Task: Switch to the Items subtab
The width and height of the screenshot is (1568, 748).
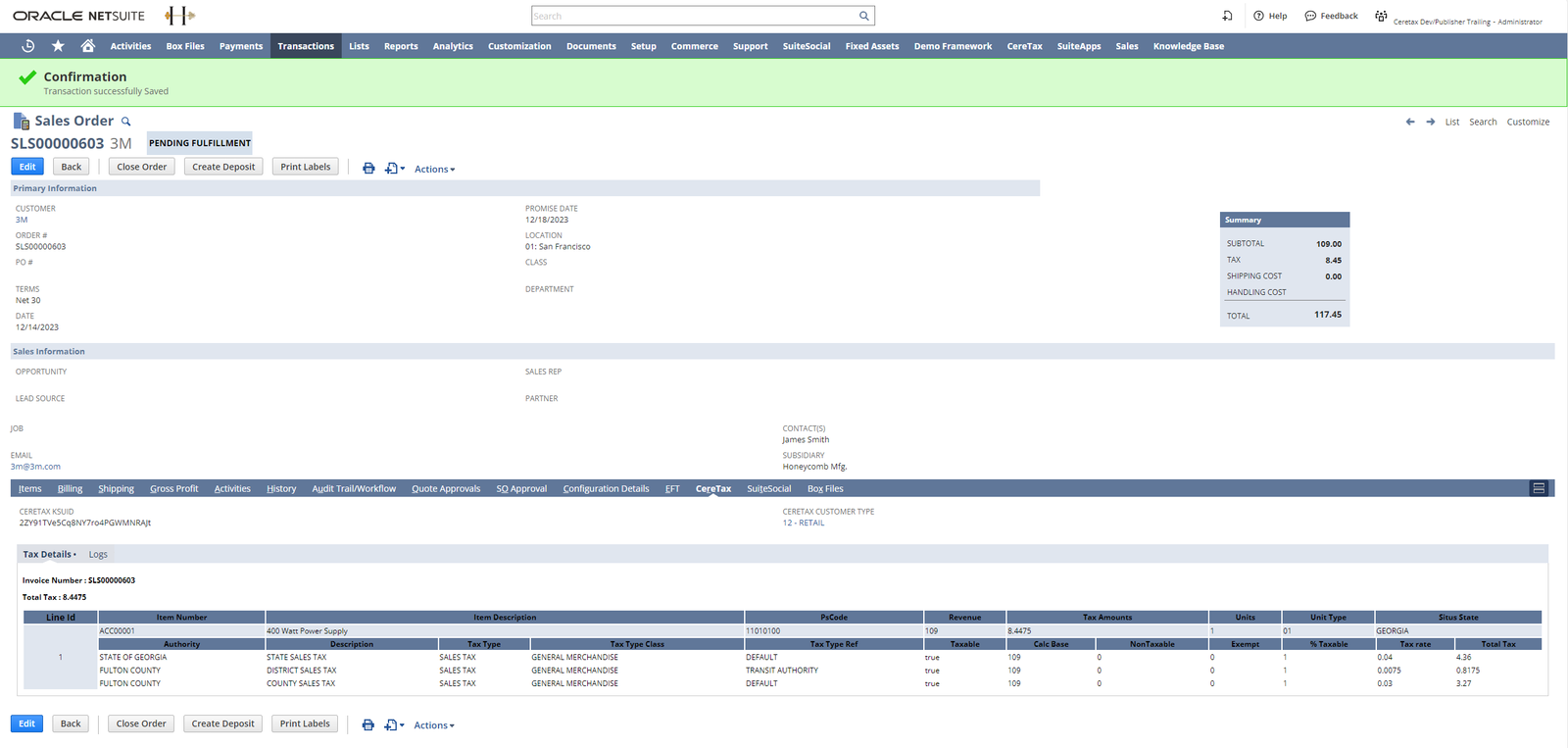Action: coord(30,488)
